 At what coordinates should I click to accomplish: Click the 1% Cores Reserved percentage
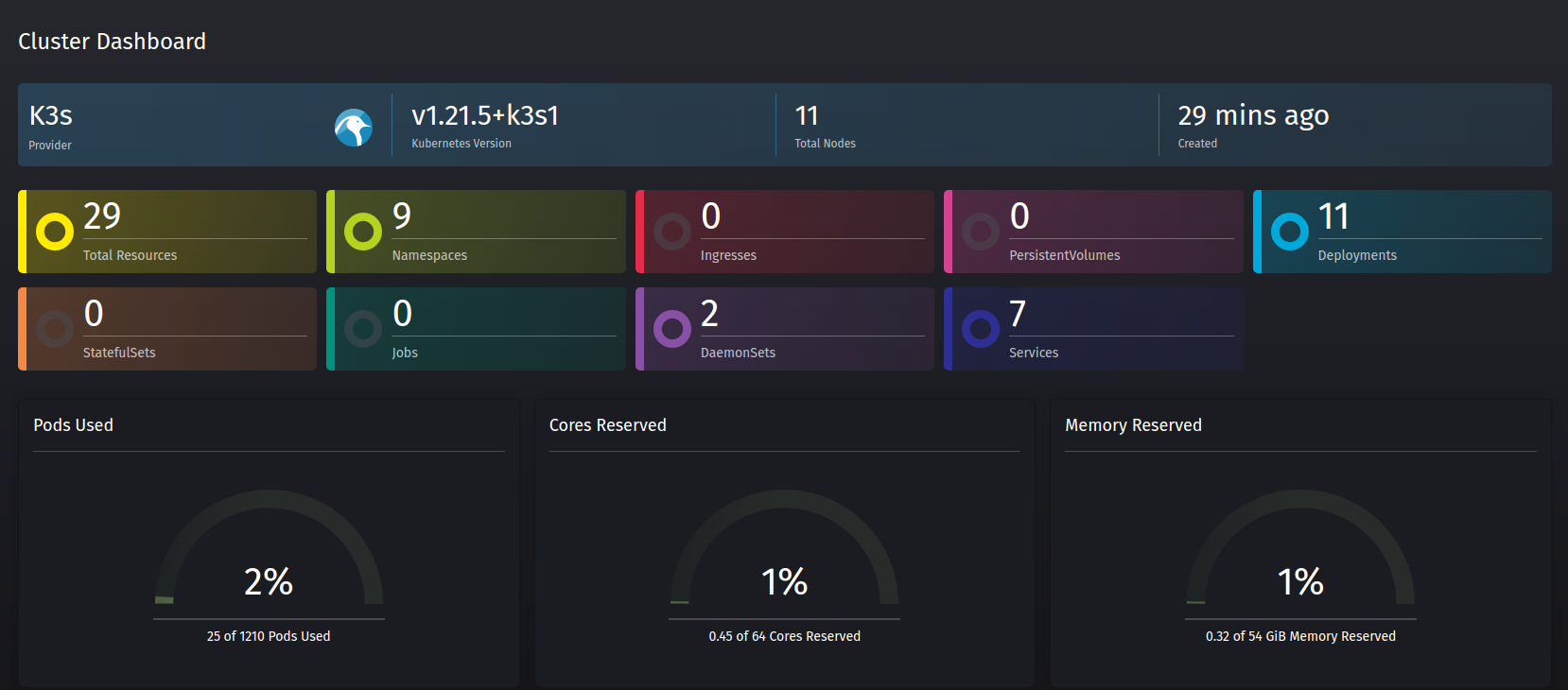click(x=784, y=581)
